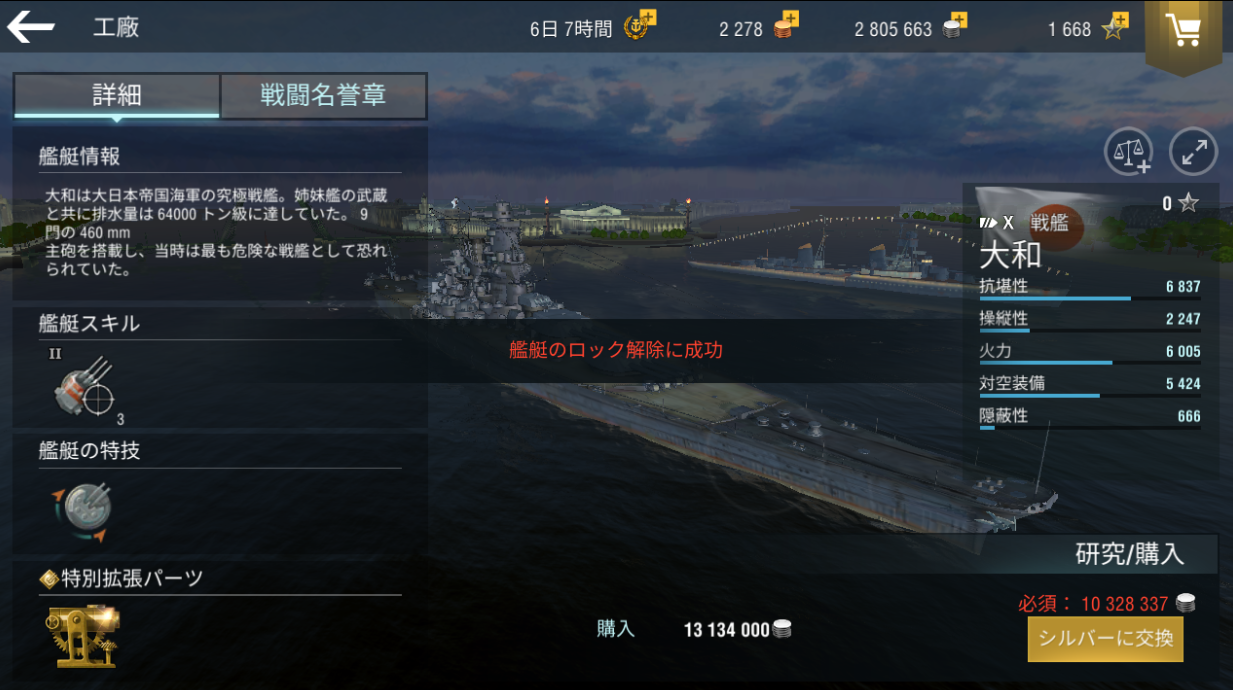Click the 研究/購入 header
Screen dimensions: 1233x690
pos(1130,554)
